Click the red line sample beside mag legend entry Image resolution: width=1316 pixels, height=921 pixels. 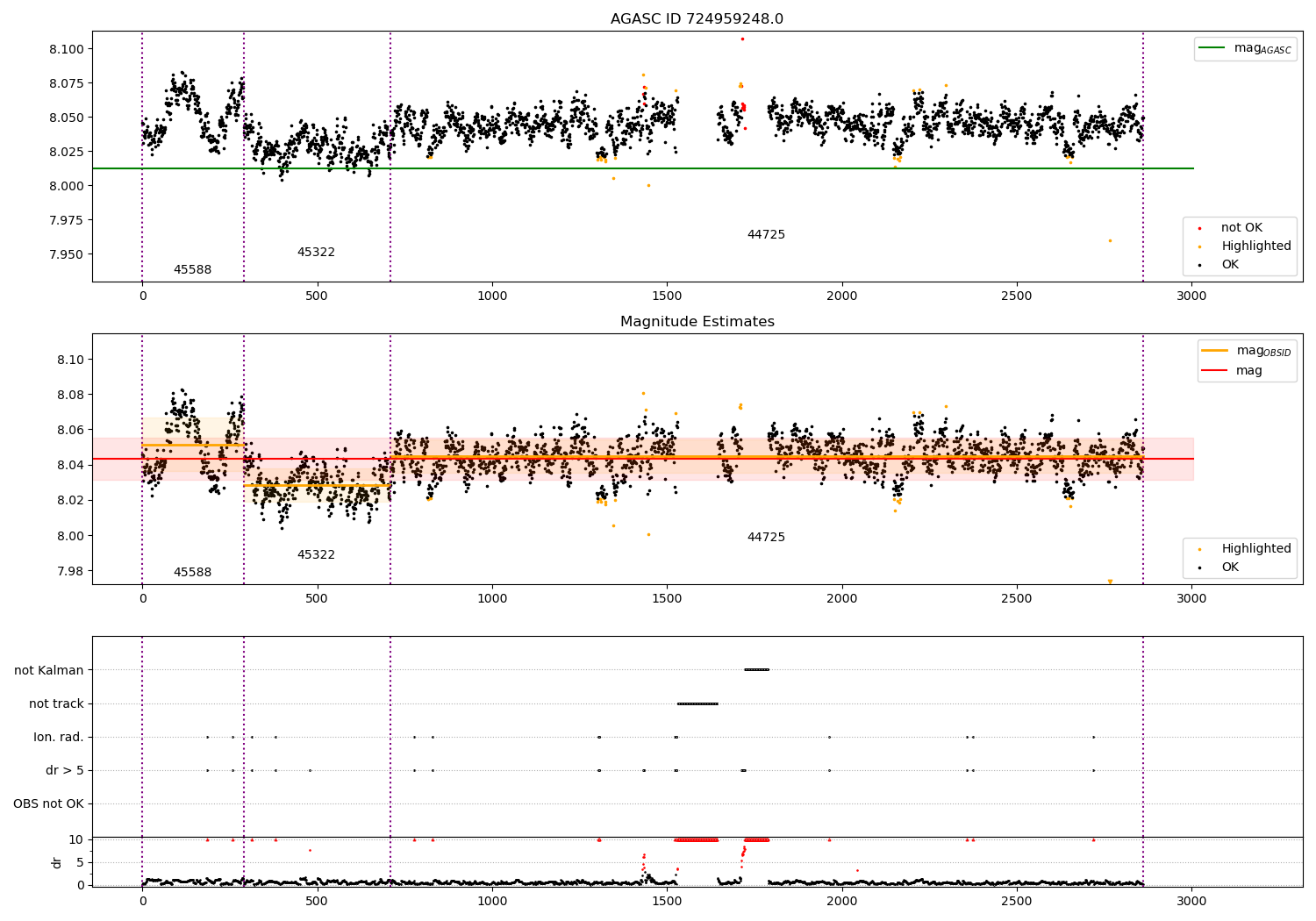(x=1215, y=371)
